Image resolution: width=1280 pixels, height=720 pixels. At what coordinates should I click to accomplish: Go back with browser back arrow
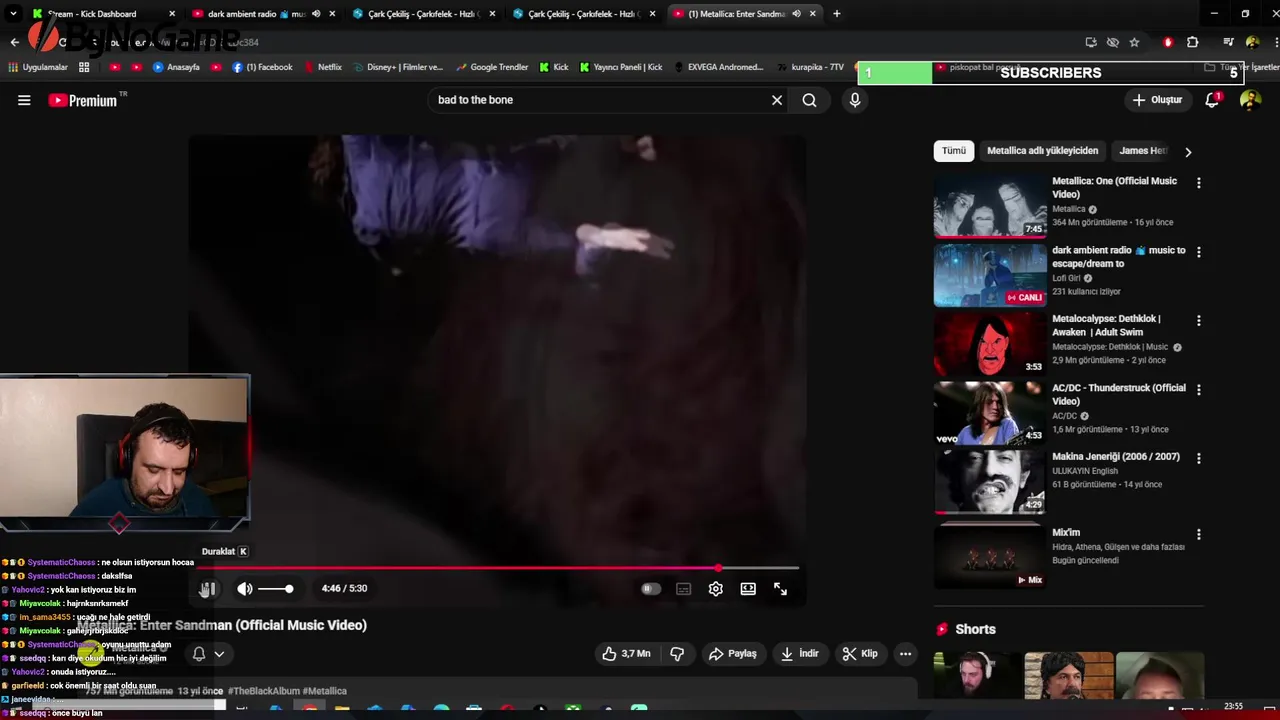point(15,42)
